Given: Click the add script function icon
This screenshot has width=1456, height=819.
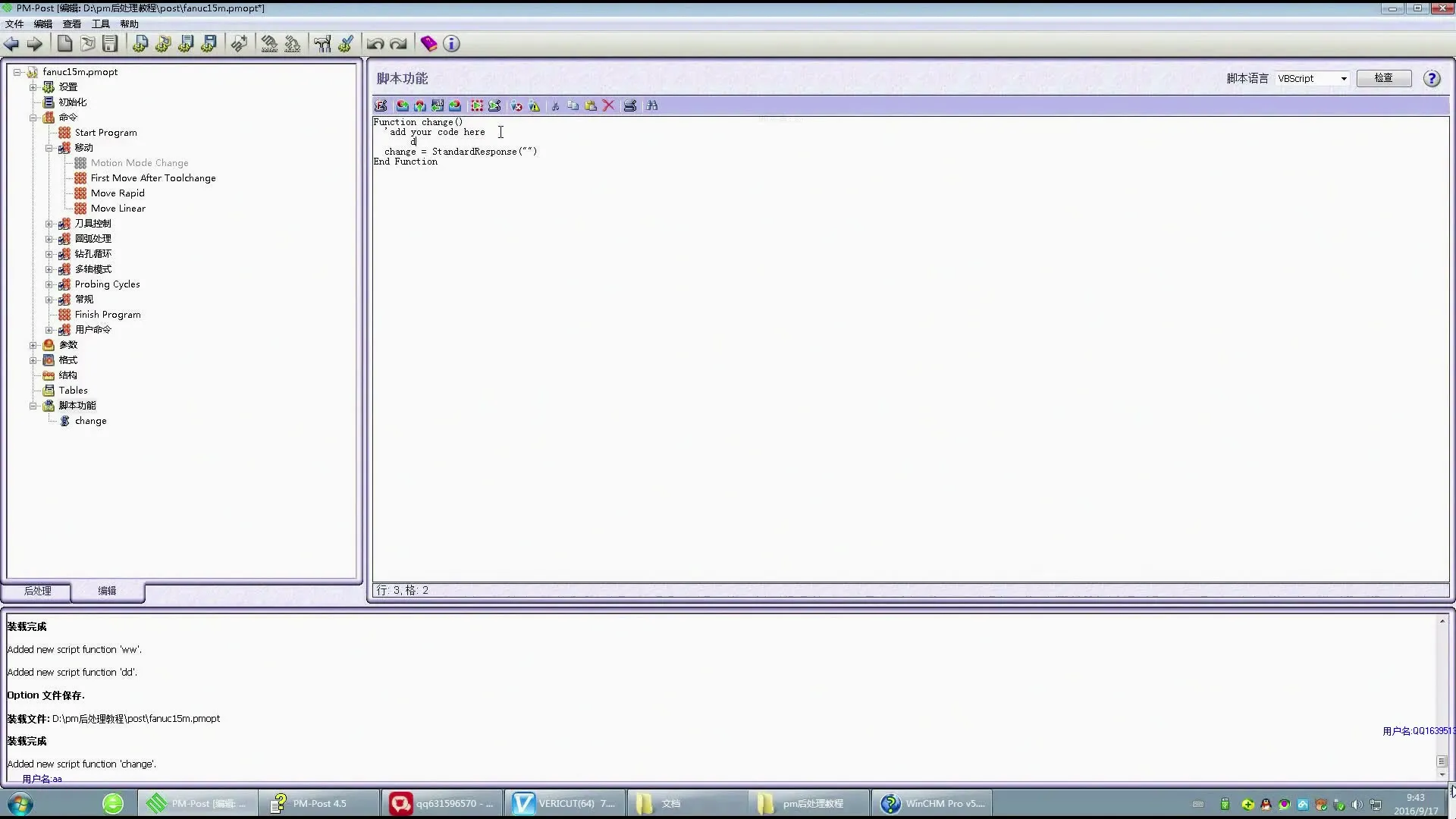Looking at the screenshot, I should point(381,106).
